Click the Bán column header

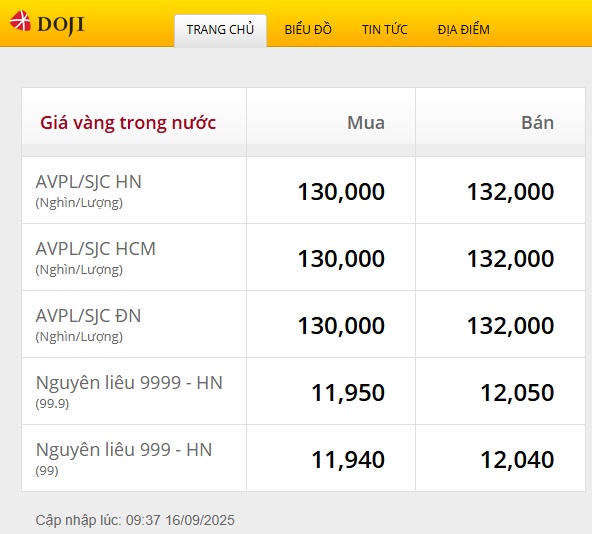coord(537,123)
